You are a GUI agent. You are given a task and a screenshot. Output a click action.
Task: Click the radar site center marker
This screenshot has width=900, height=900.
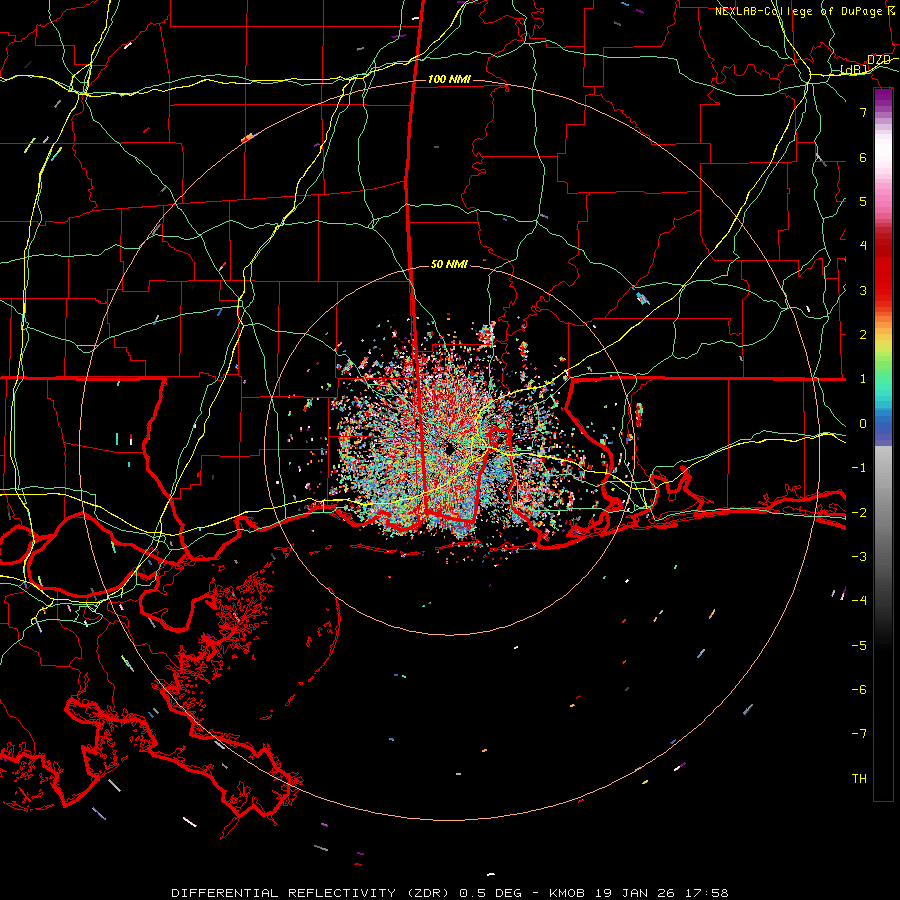pos(449,449)
